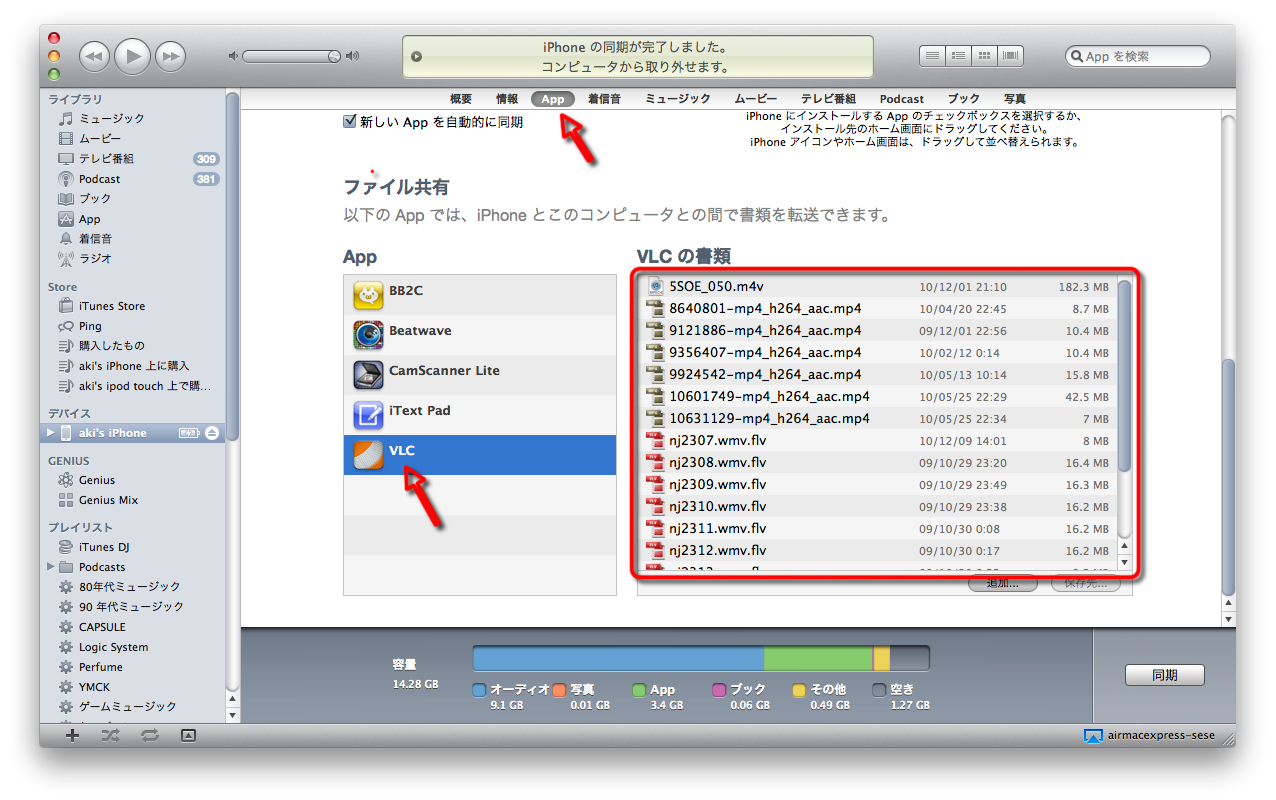Select file 10601749-mp4_h264_aac.mp4
This screenshot has width=1276, height=800.
click(878, 397)
